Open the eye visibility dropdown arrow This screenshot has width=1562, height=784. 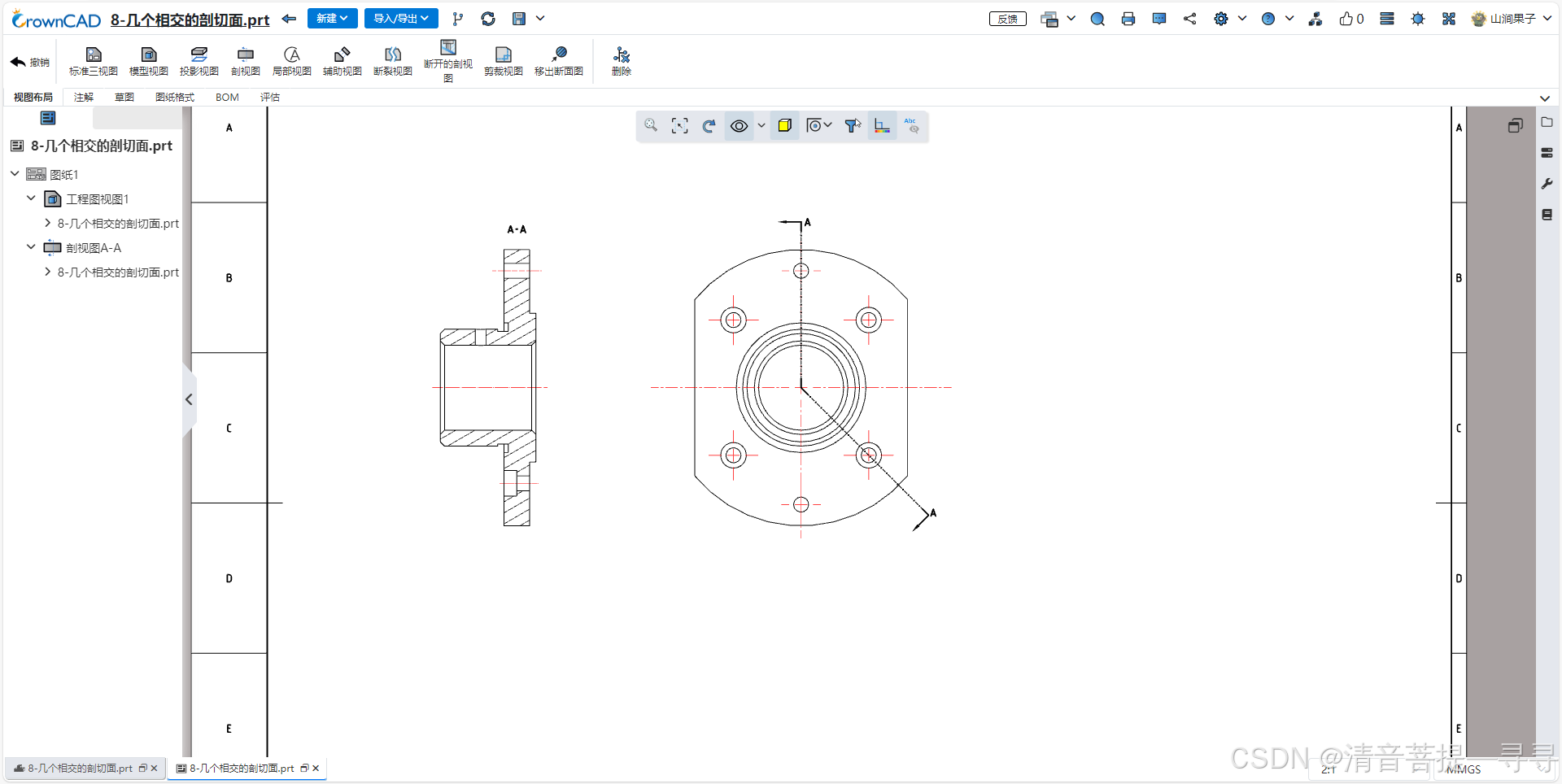coord(761,125)
